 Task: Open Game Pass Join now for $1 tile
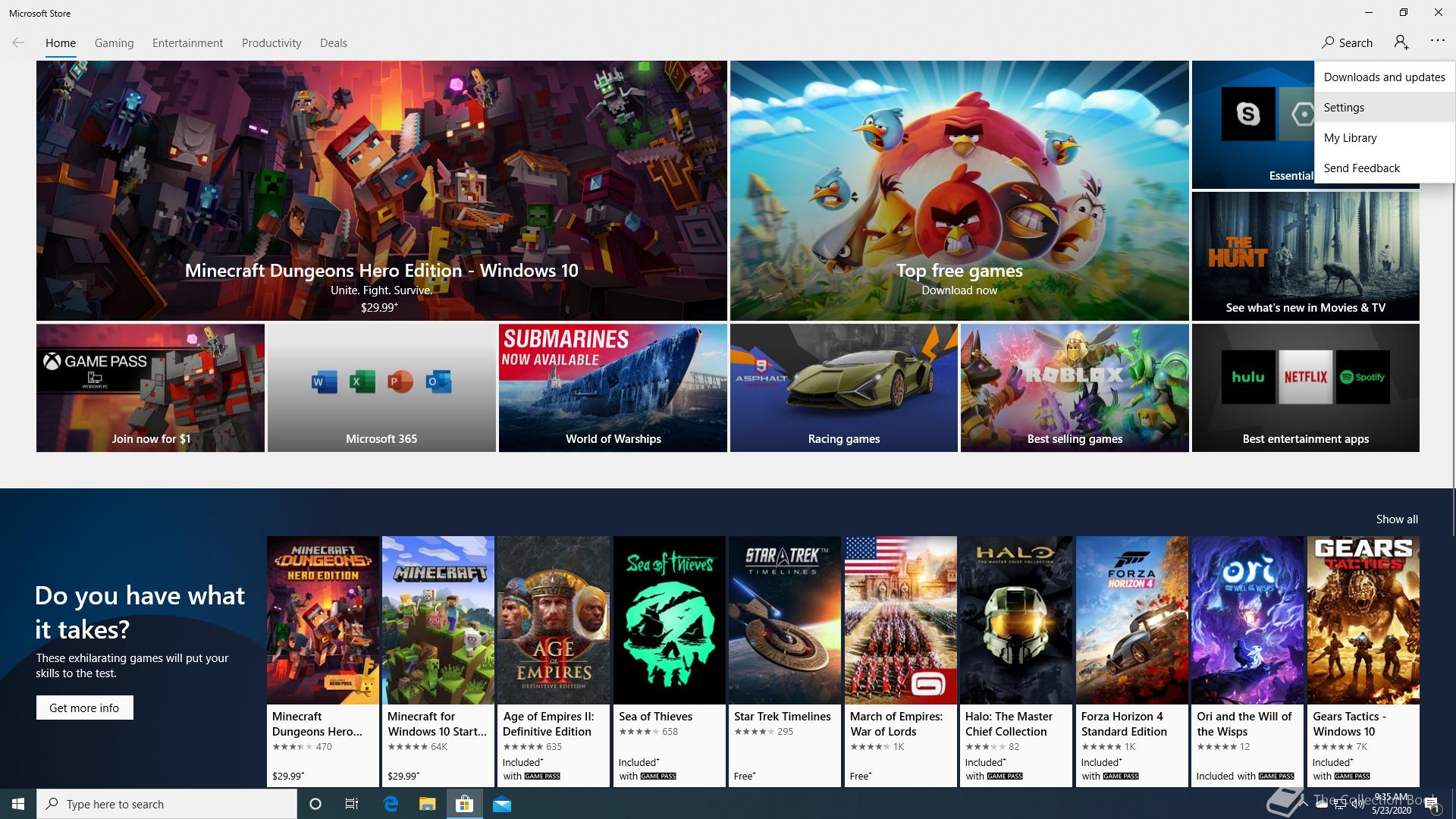coord(150,388)
